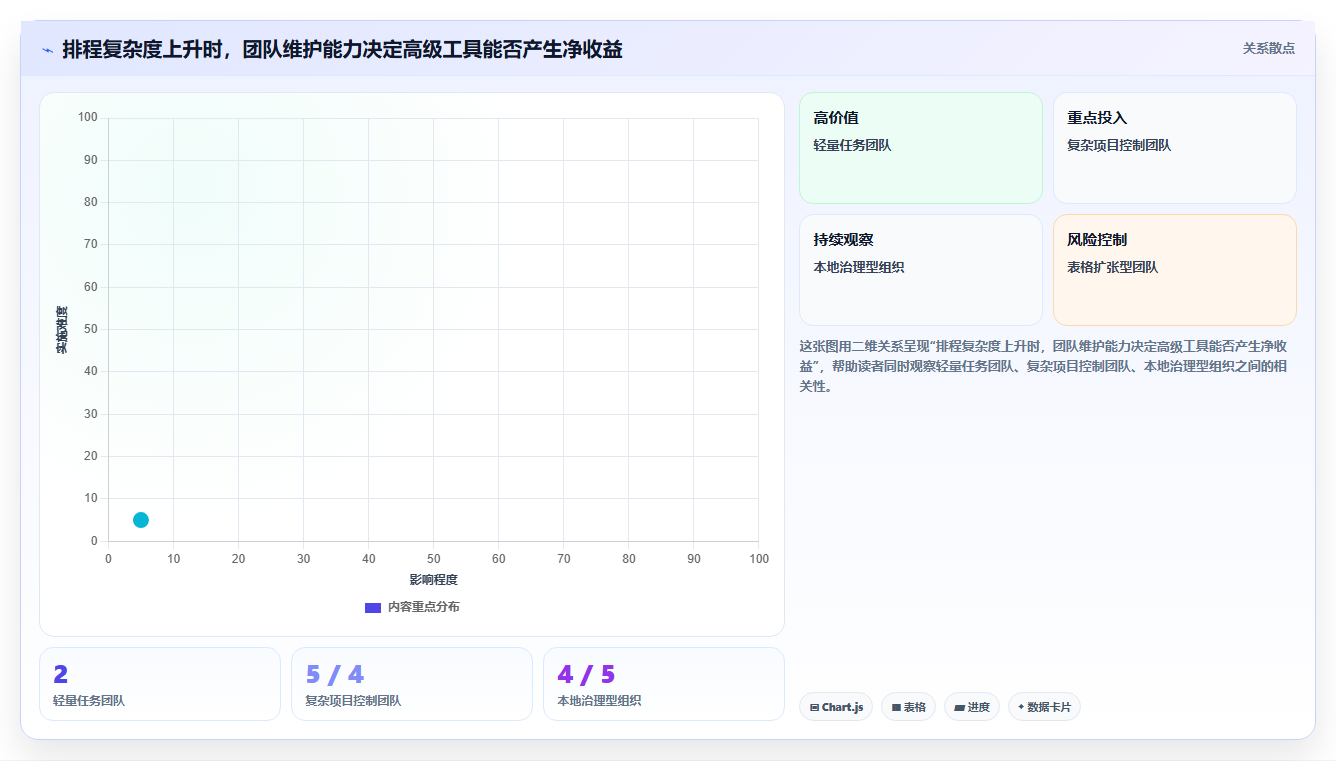
Task: Click the 关系散点 label in the header
Action: [x=1268, y=48]
